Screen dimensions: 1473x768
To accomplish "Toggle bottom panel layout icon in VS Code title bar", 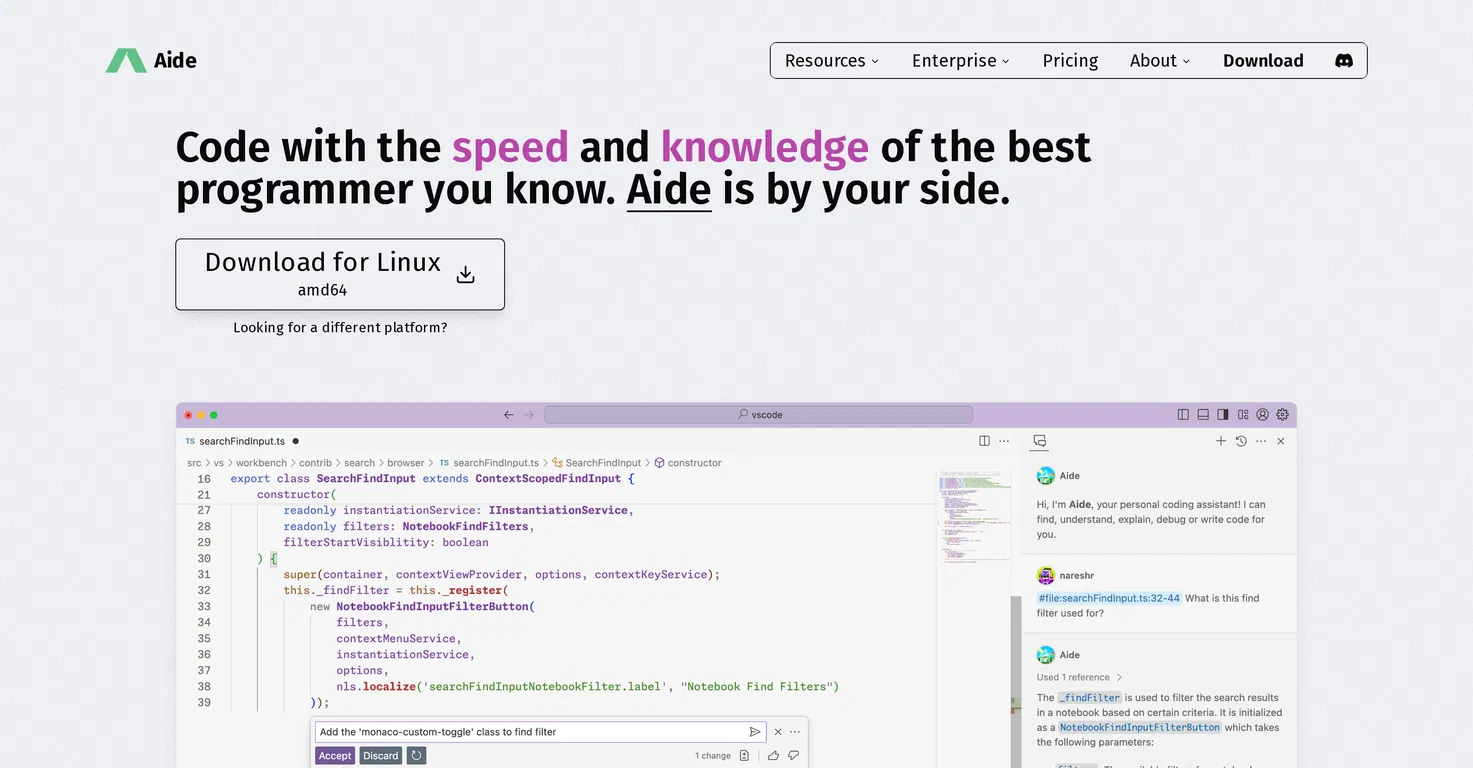I will [1203, 414].
